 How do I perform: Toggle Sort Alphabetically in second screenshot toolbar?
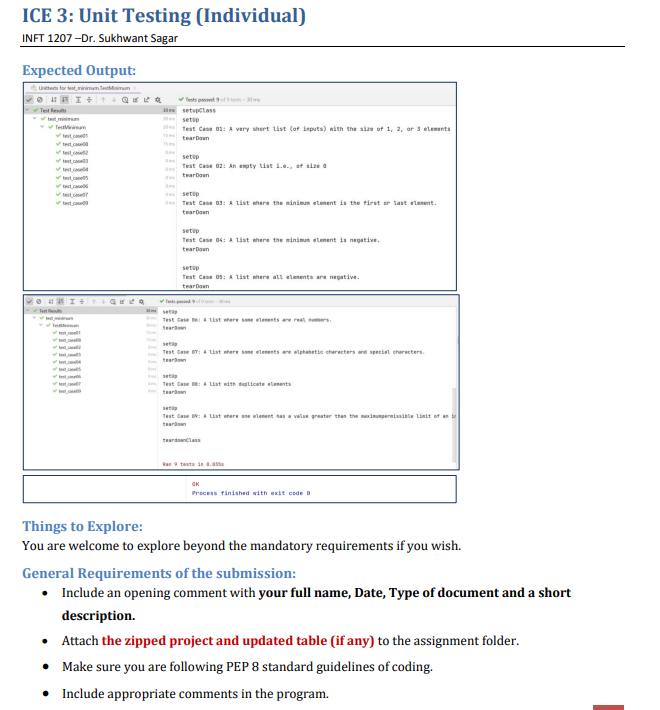click(x=51, y=302)
